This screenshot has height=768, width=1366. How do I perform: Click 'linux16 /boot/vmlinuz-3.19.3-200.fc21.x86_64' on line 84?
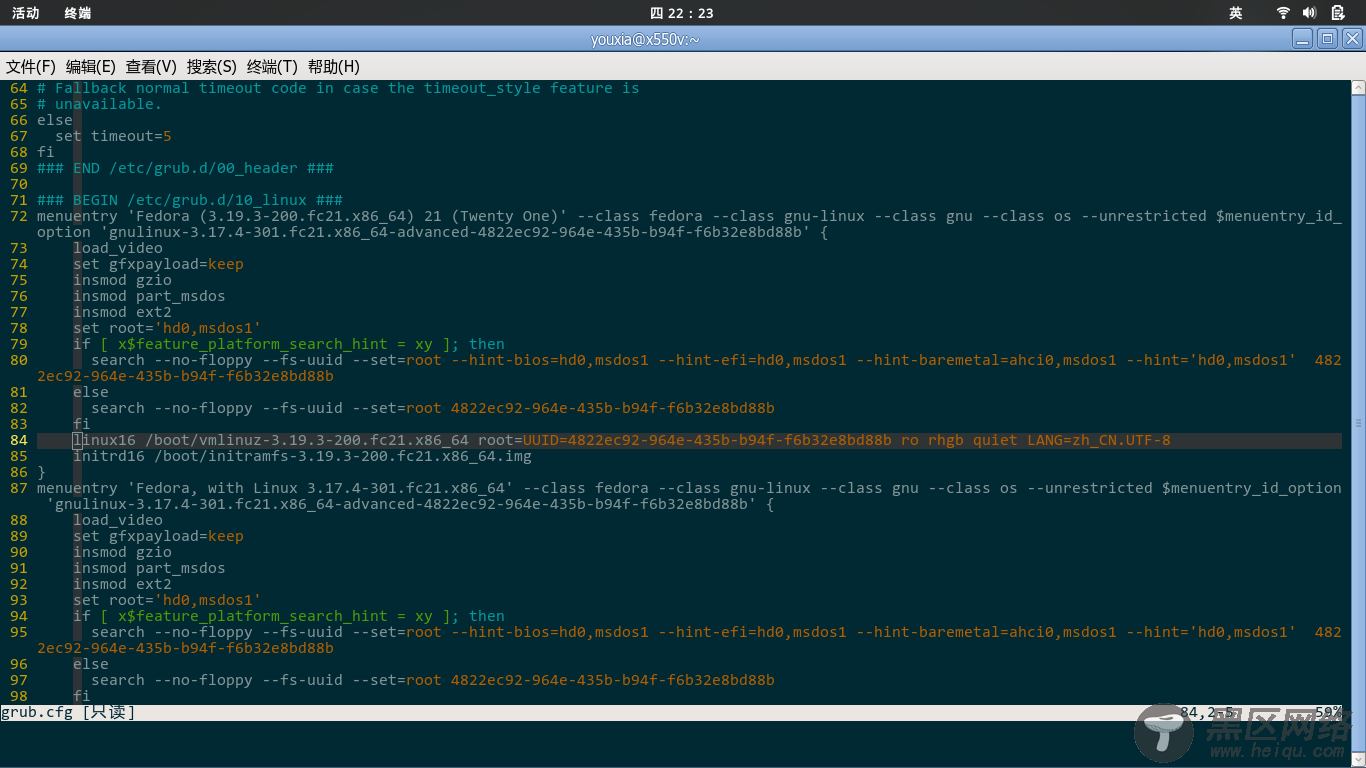coord(271,440)
